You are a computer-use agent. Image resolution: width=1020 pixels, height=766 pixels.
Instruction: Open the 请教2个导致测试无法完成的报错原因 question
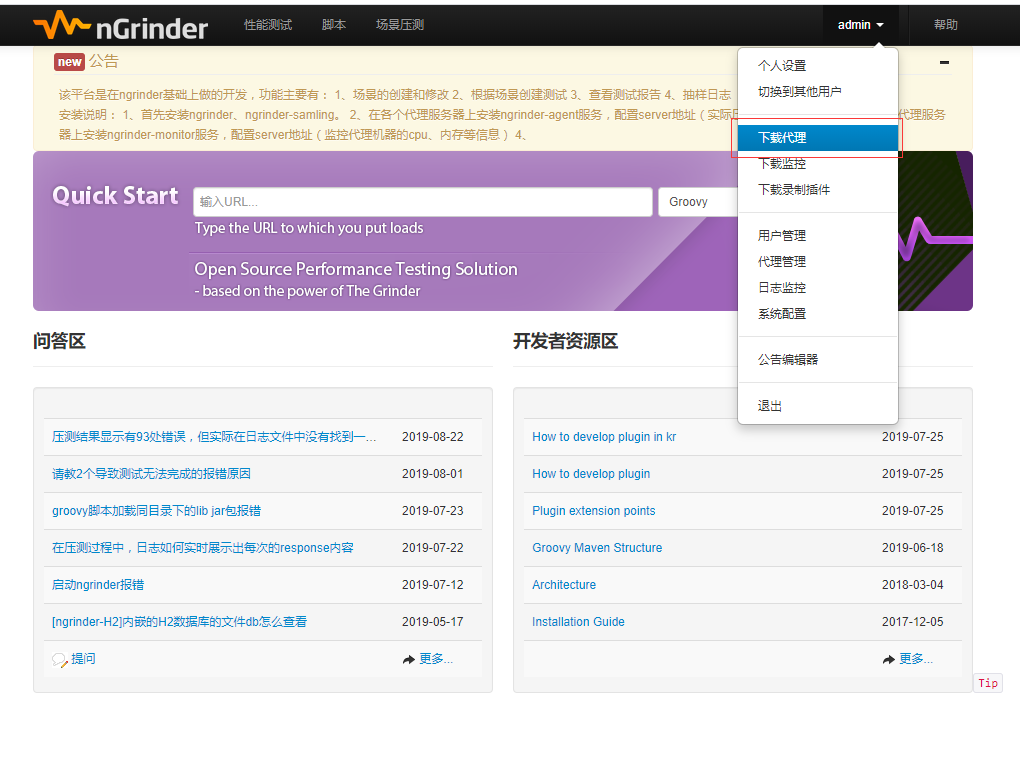click(151, 474)
